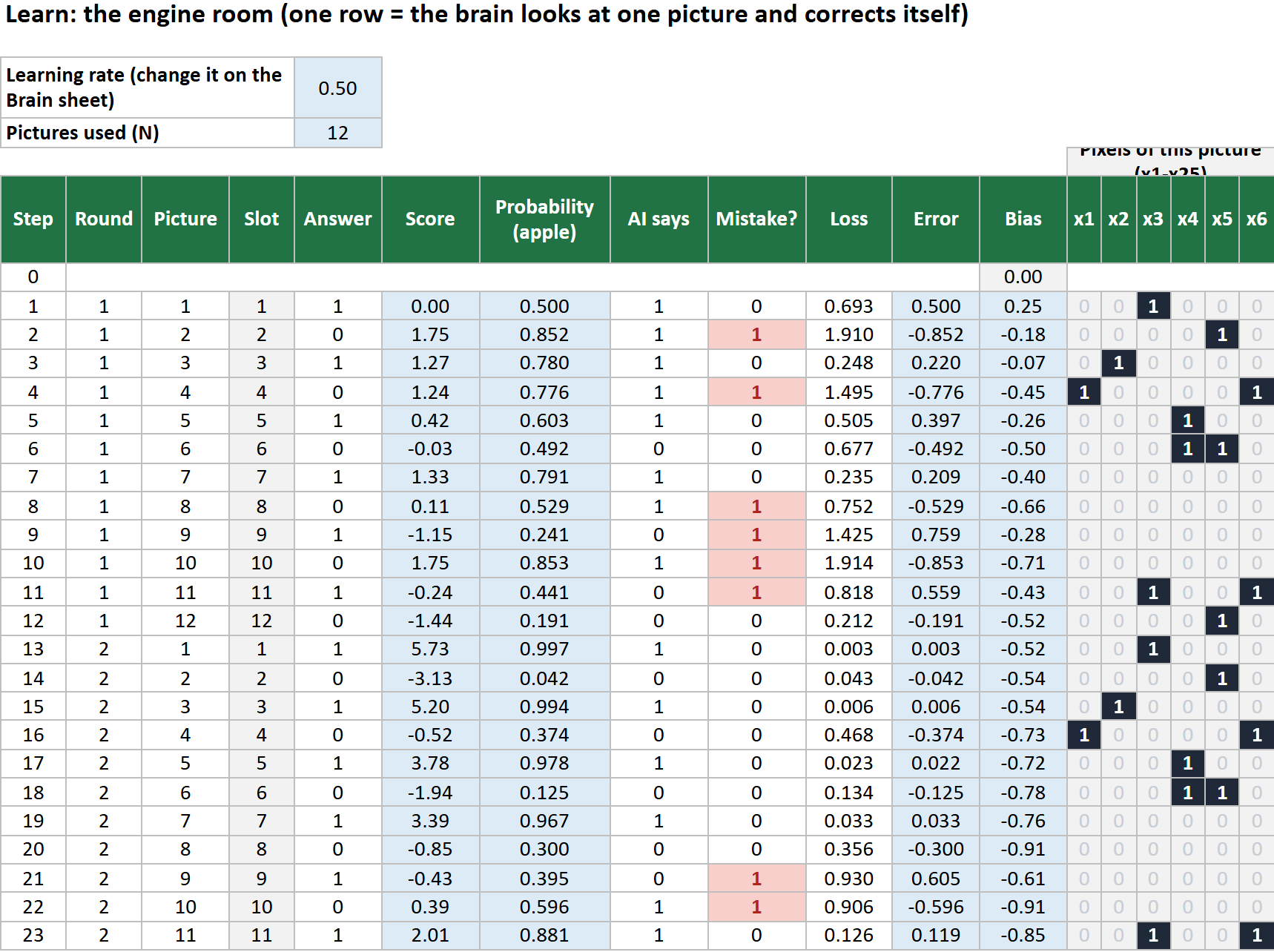Select the Learning rate label cell
This screenshot has height=952, width=1274.
148,87
